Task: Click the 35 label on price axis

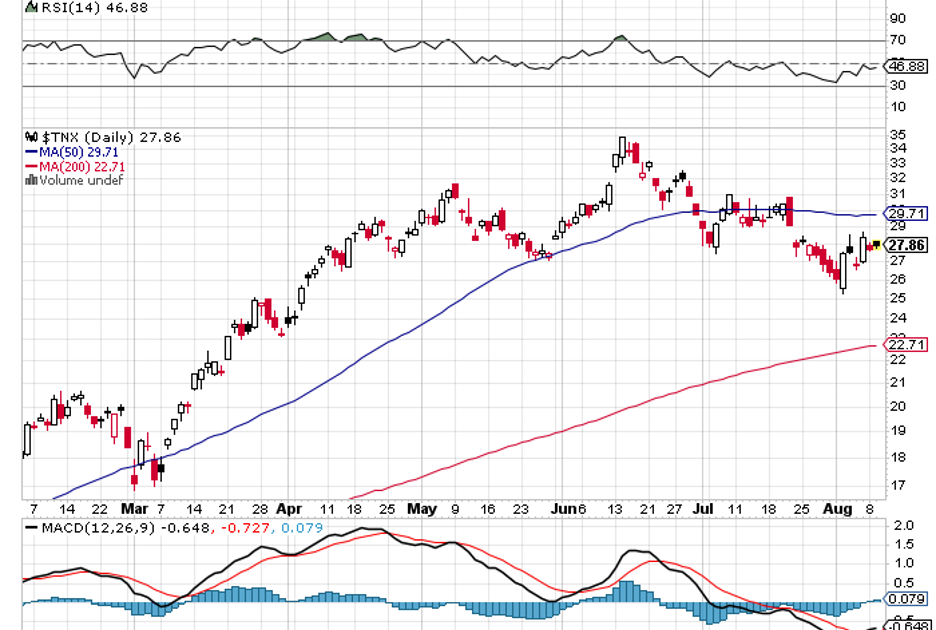Action: 897,134
